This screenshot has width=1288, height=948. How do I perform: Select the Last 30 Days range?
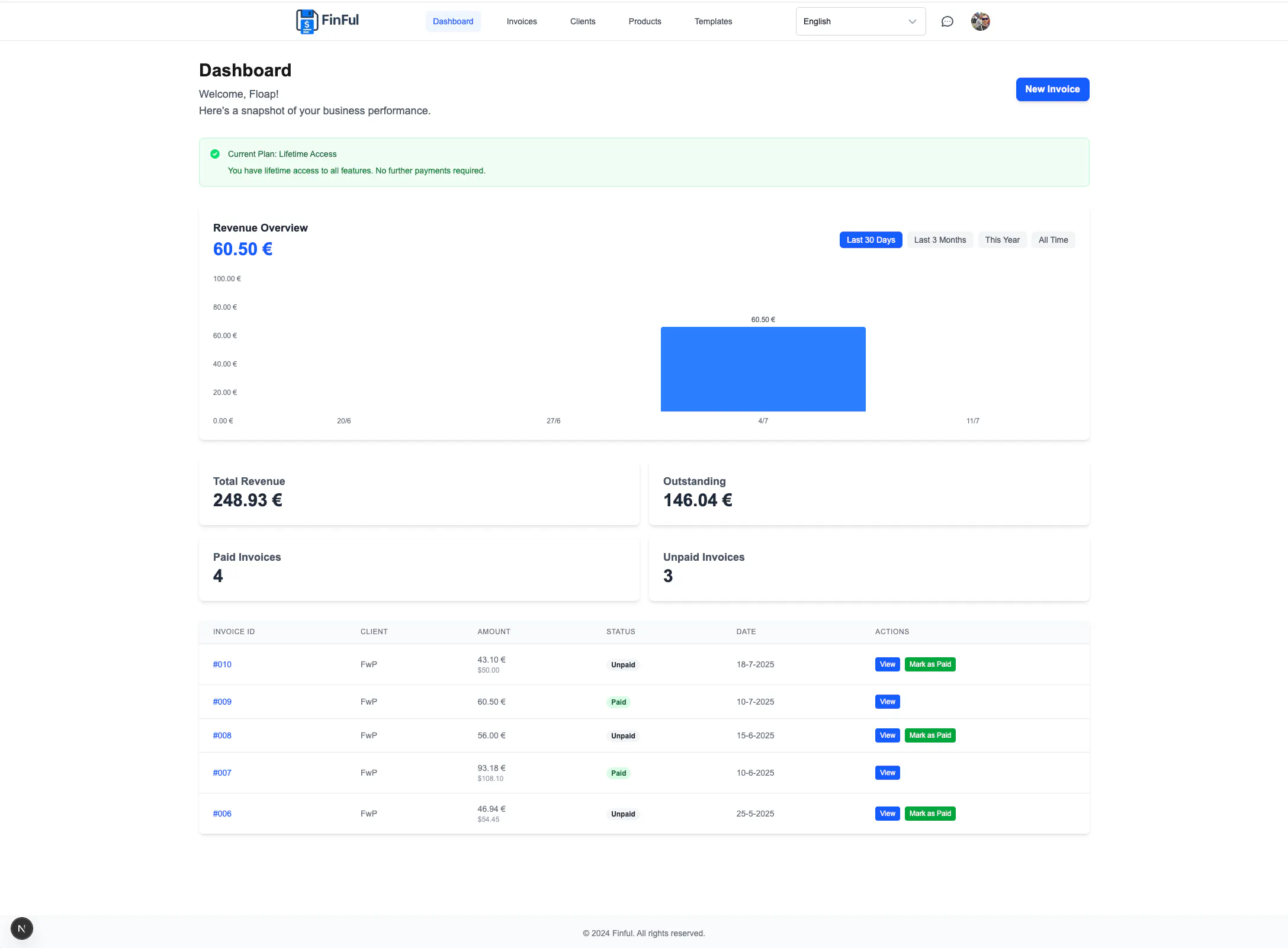coord(871,240)
